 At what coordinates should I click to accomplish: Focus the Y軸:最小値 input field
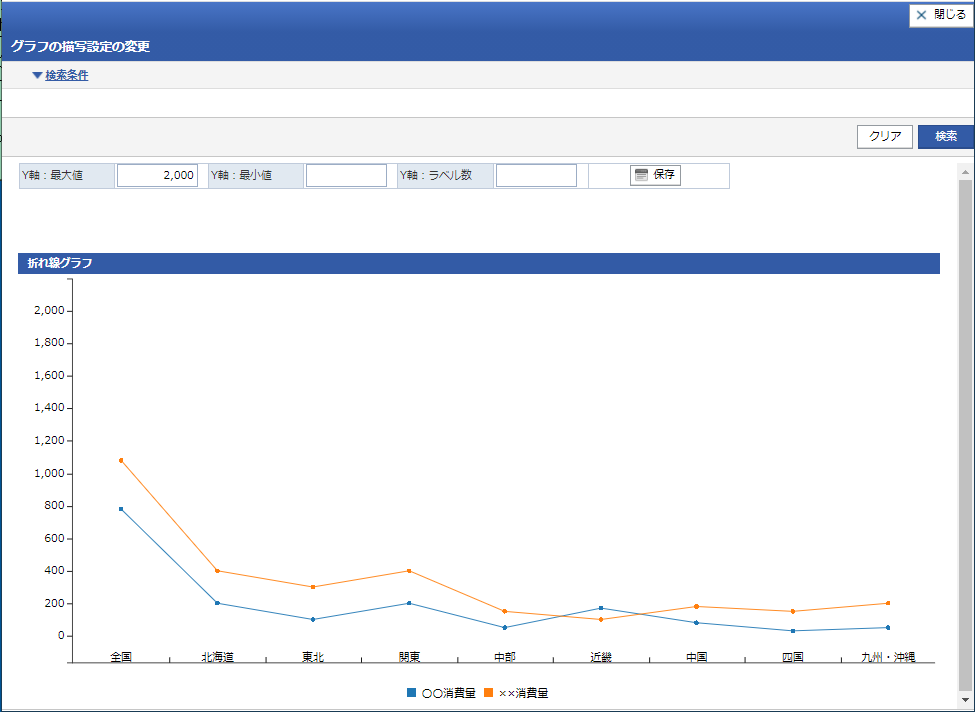(x=346, y=175)
